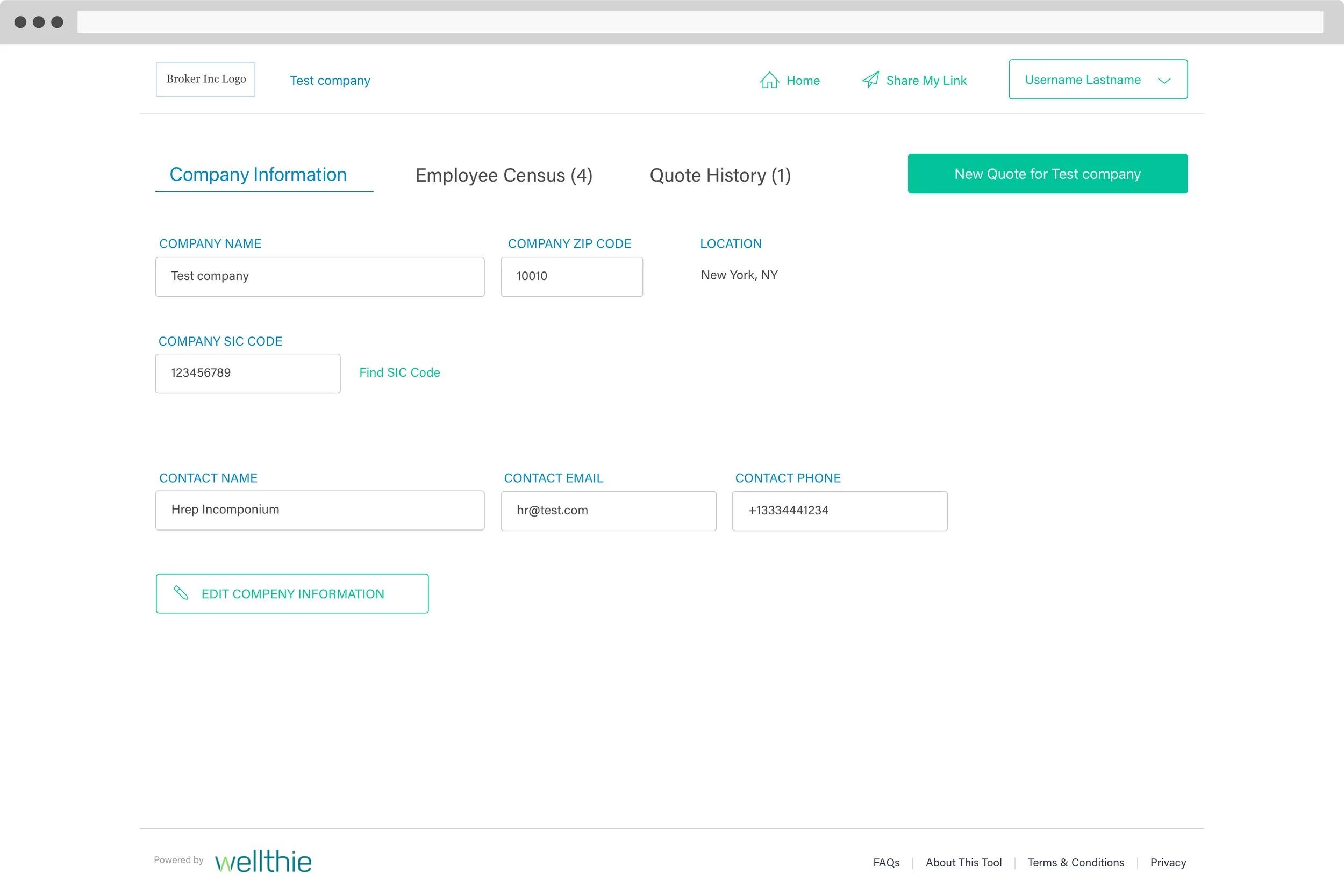This screenshot has height=896, width=1344.
Task: Click the Share My Link paper-plane icon
Action: point(870,80)
